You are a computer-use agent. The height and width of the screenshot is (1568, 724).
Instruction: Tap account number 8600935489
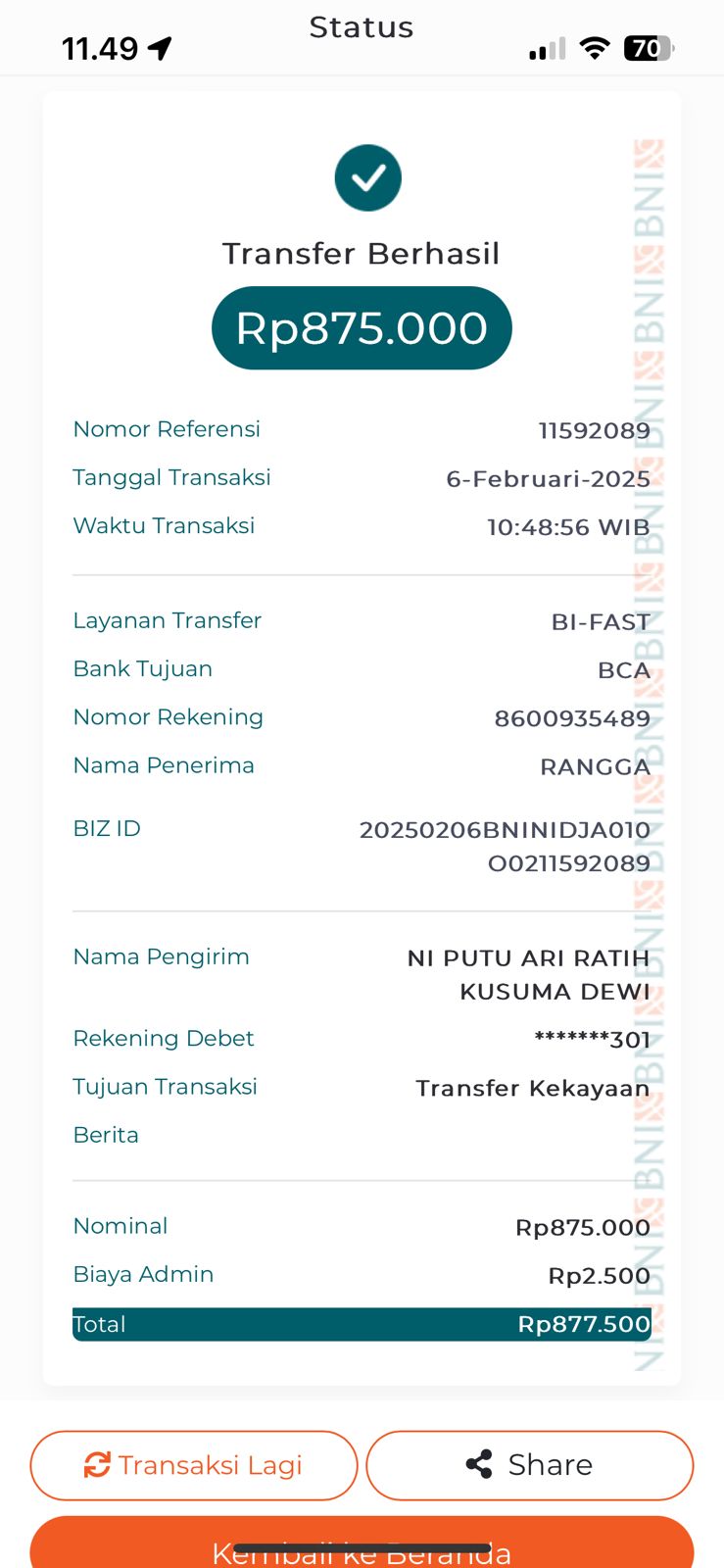(x=572, y=718)
